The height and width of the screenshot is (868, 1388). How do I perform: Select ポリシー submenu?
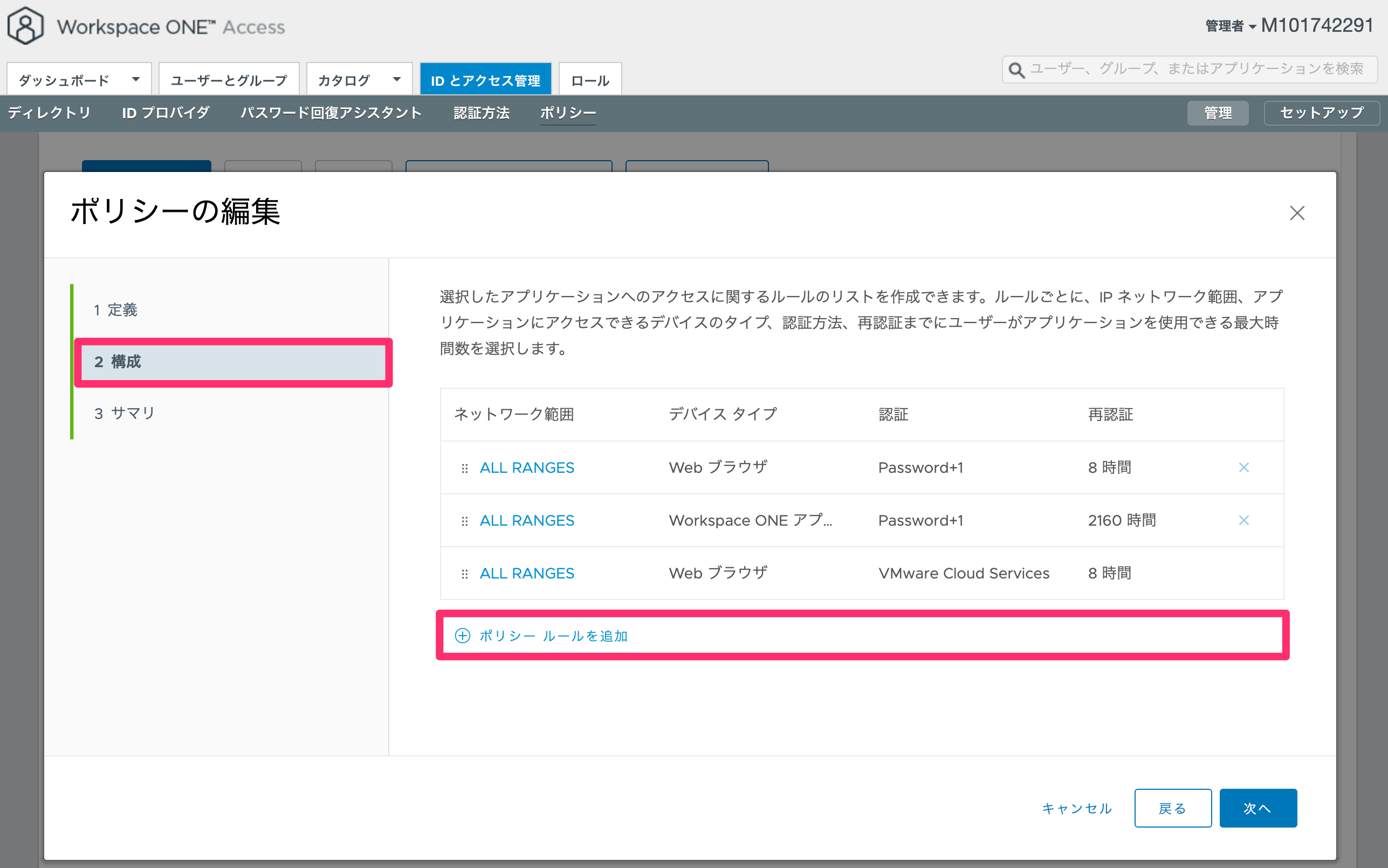(x=568, y=113)
